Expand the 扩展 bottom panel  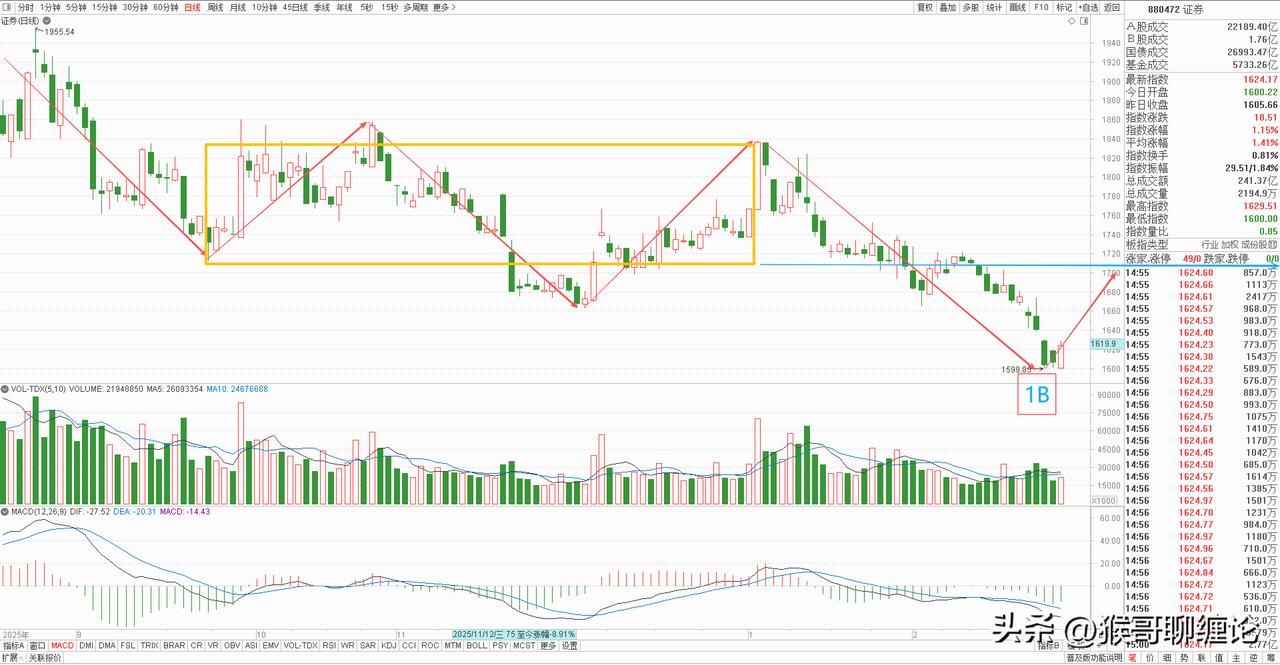tap(13, 658)
